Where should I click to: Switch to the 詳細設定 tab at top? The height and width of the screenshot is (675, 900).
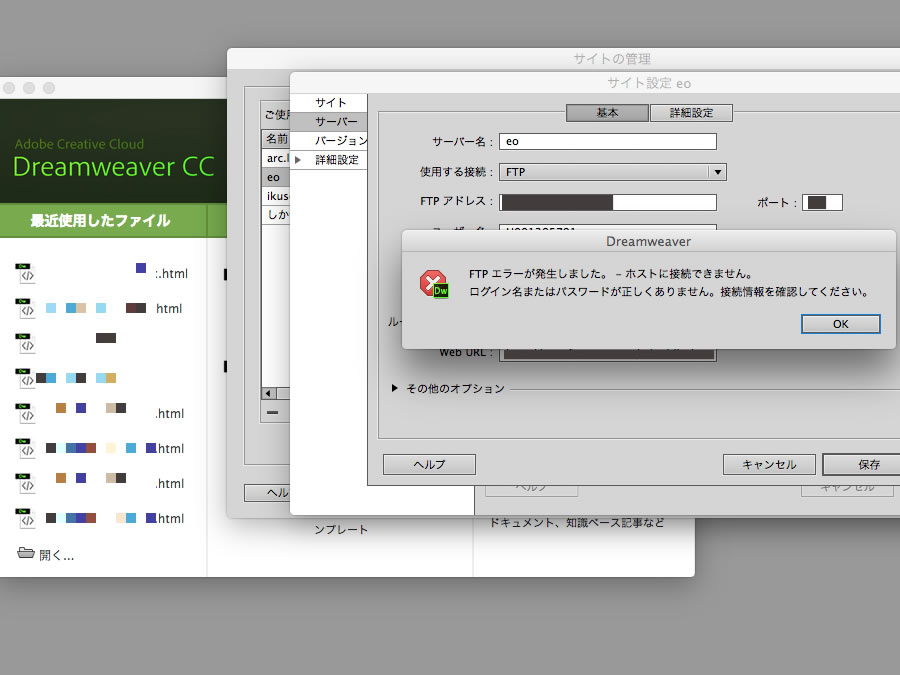click(x=691, y=112)
